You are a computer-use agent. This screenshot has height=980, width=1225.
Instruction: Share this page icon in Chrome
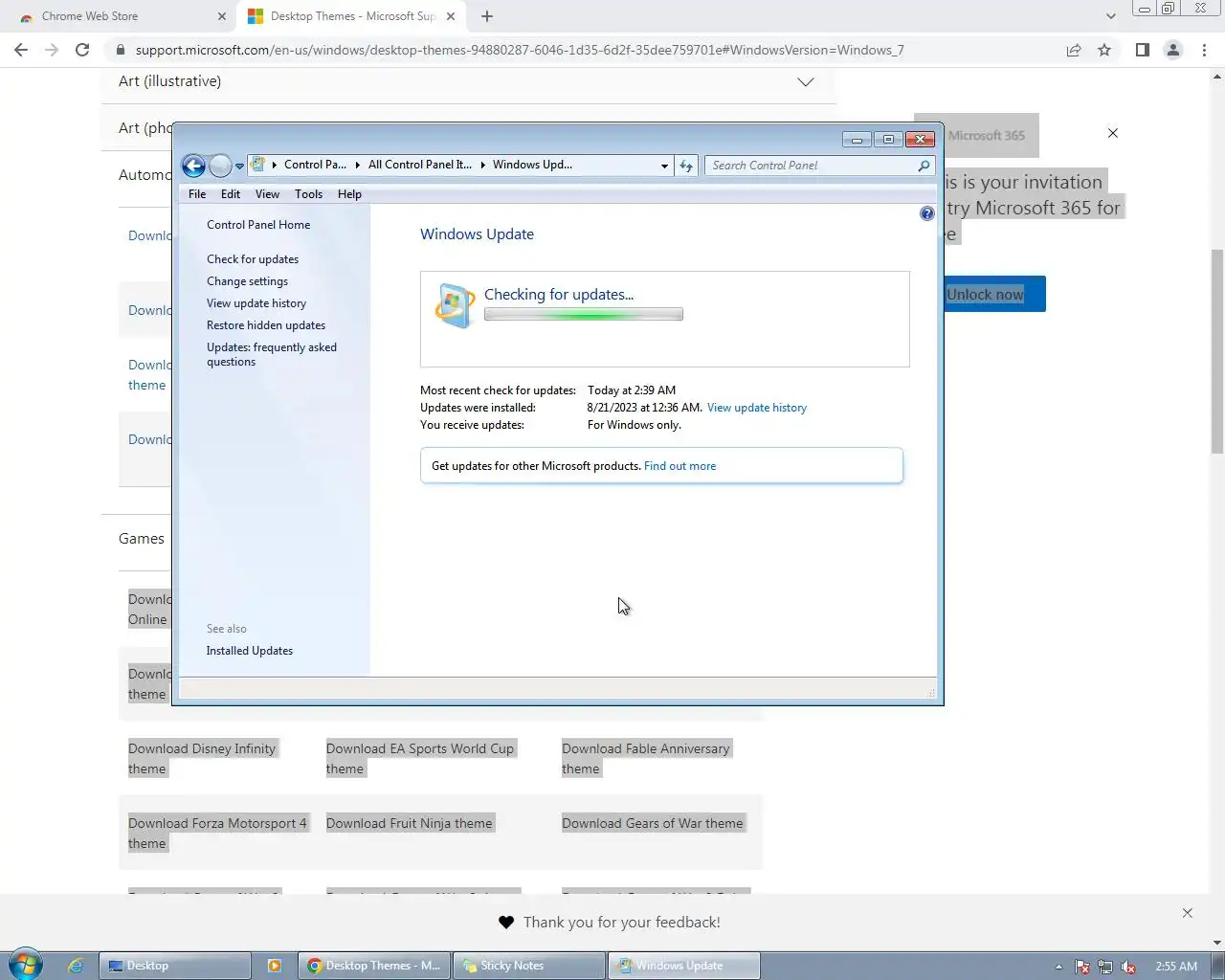coord(1074,51)
